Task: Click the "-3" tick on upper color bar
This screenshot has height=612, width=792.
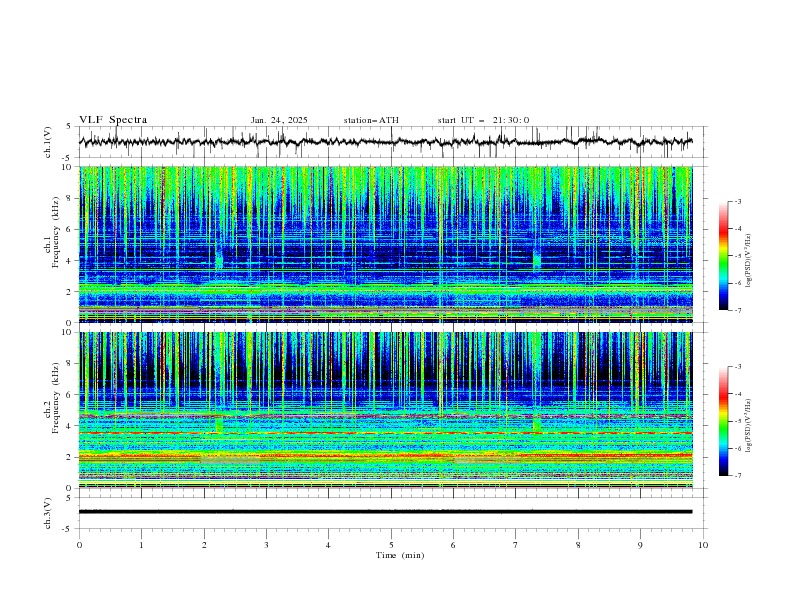Action: [738, 201]
